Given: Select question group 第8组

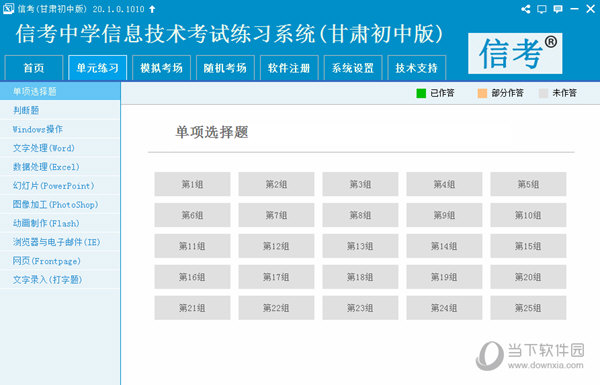Looking at the screenshot, I should point(360,215).
